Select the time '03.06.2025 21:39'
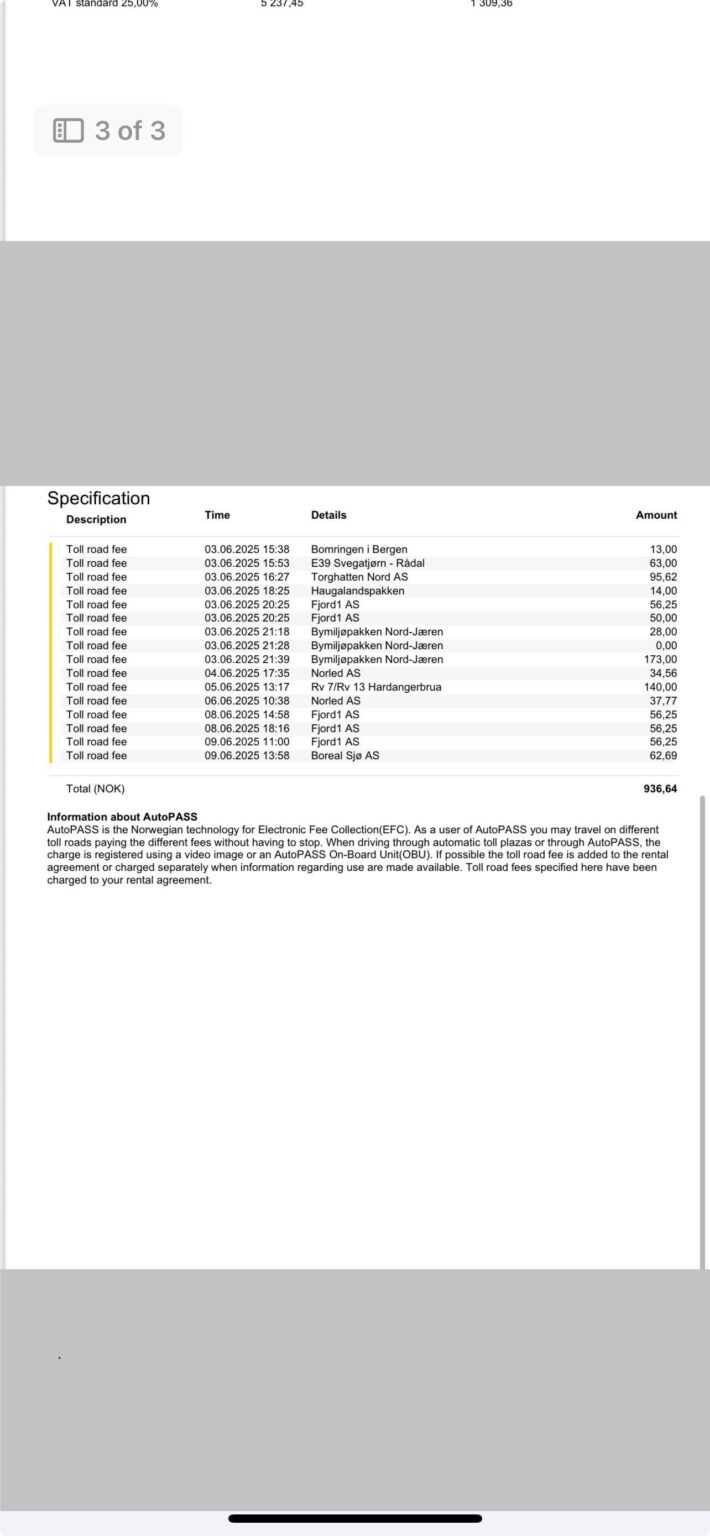 pos(247,660)
